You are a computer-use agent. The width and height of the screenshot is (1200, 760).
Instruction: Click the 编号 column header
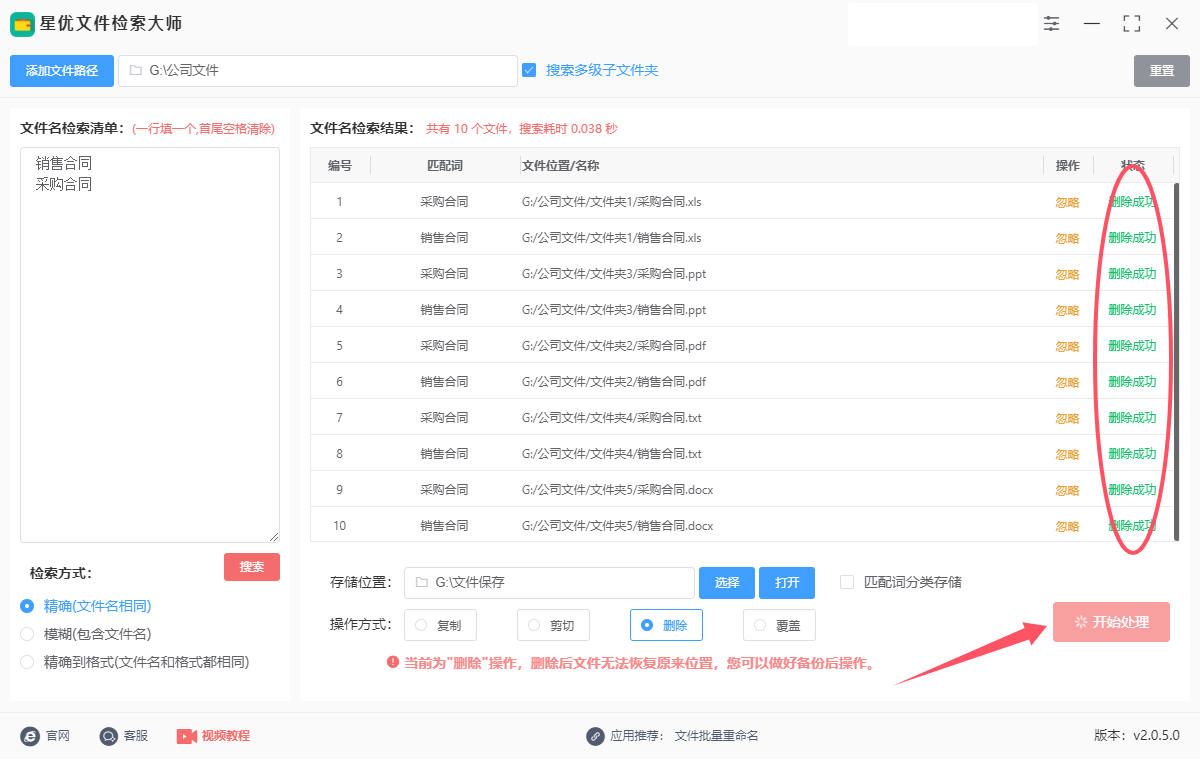coord(340,166)
